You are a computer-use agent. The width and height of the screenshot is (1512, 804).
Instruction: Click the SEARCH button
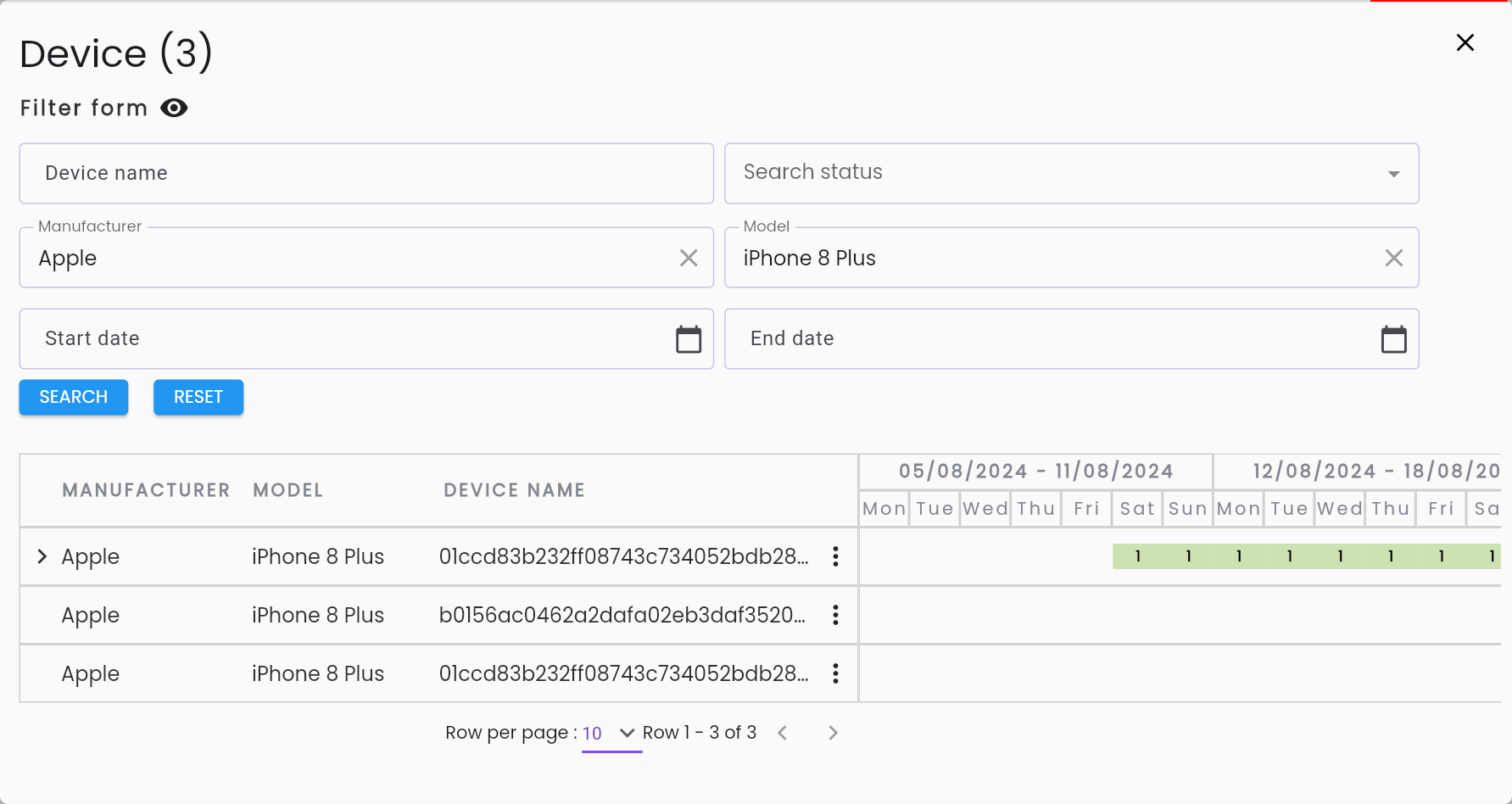click(x=74, y=397)
